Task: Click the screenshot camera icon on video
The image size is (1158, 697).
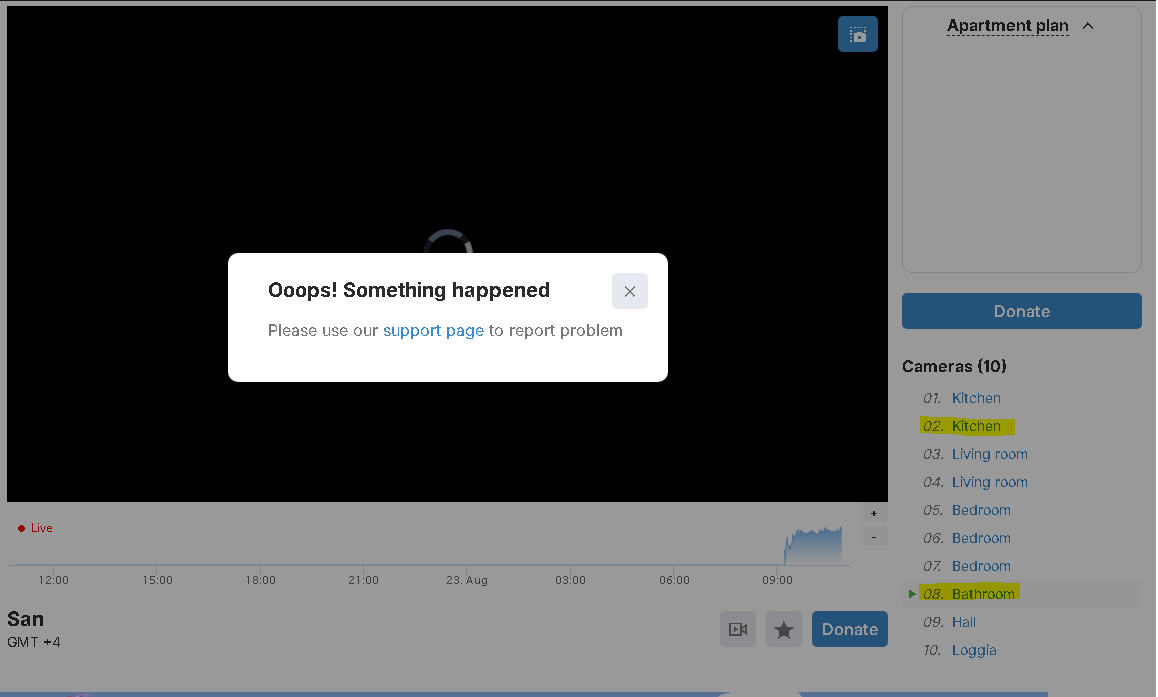Action: (857, 35)
